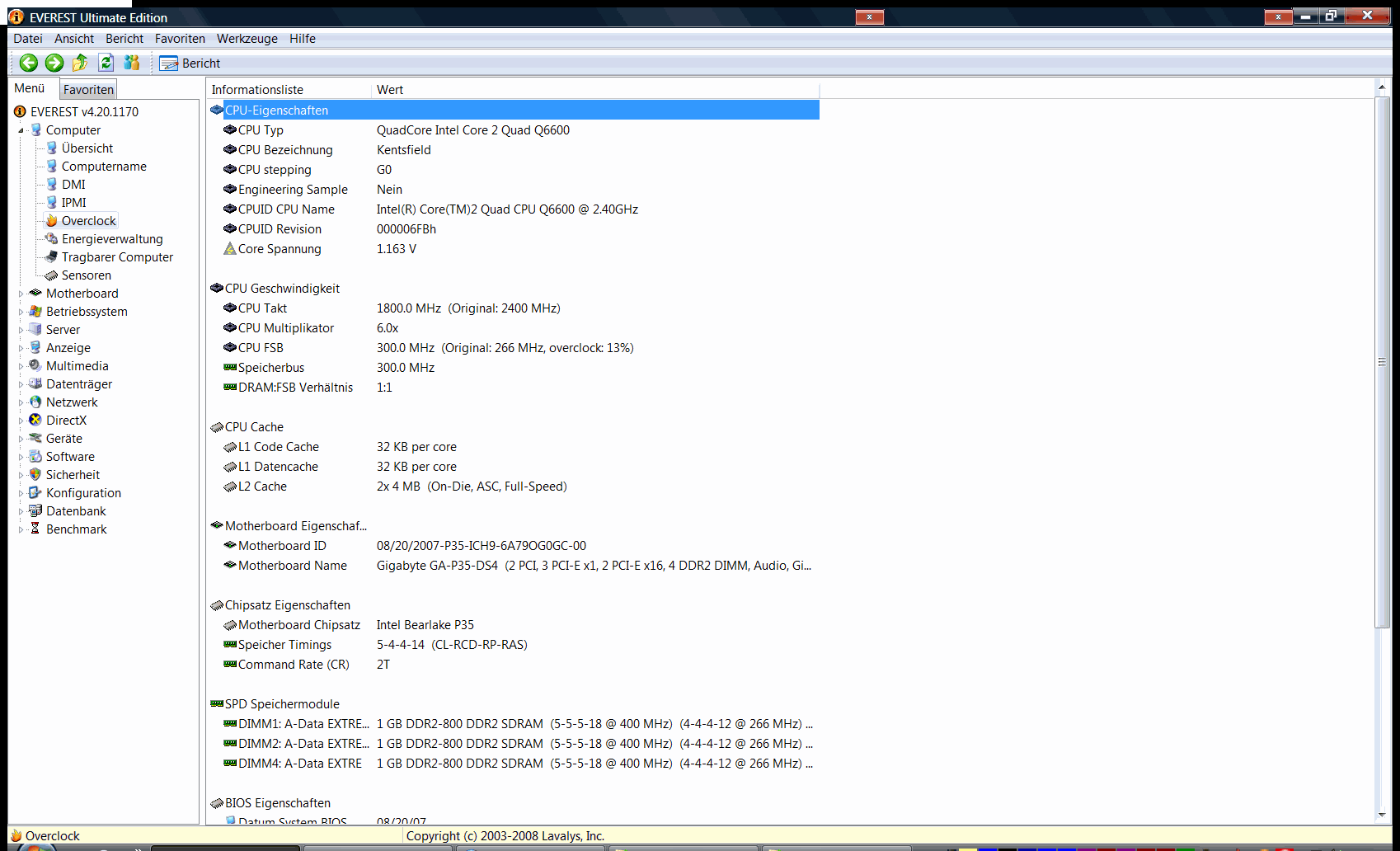Select Tragbarer Computer tree item
The height and width of the screenshot is (851, 1400).
point(117,257)
